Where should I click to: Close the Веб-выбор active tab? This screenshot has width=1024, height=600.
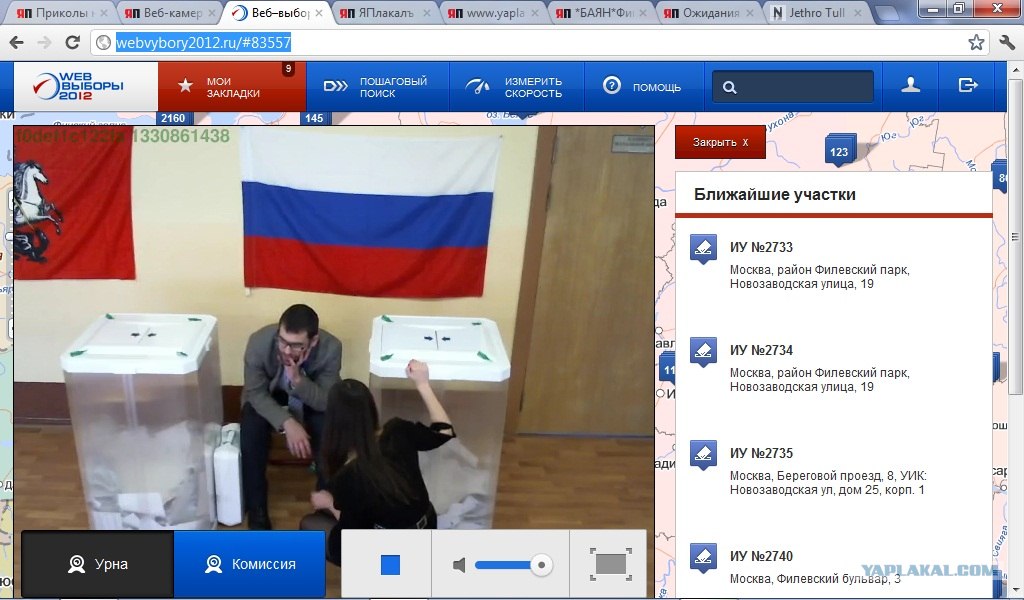pyautogui.click(x=319, y=12)
